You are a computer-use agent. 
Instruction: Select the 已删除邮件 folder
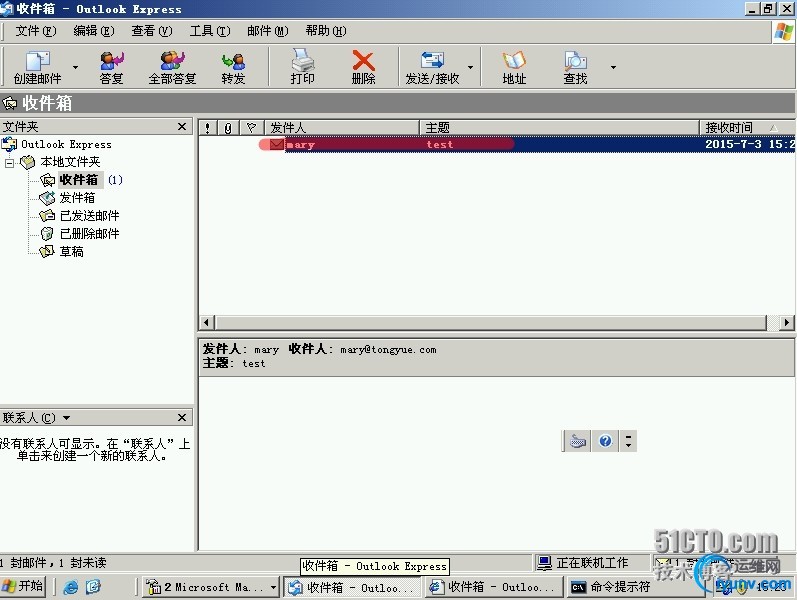pyautogui.click(x=89, y=233)
